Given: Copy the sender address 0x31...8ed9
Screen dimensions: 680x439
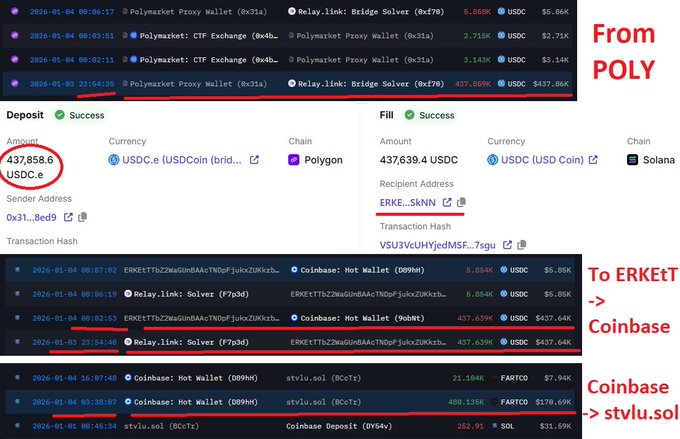Looking at the screenshot, I should (x=82, y=217).
